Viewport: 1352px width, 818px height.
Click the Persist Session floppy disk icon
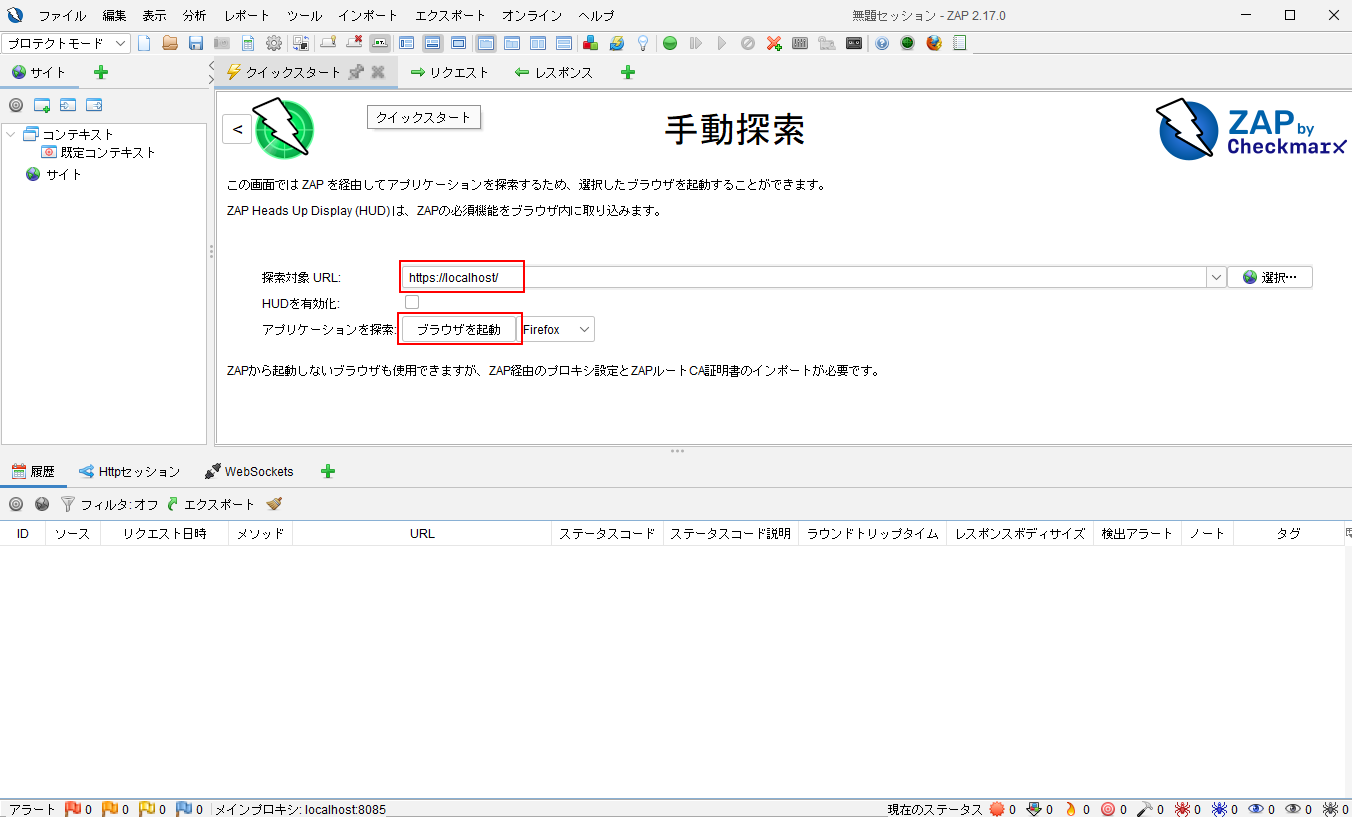196,43
